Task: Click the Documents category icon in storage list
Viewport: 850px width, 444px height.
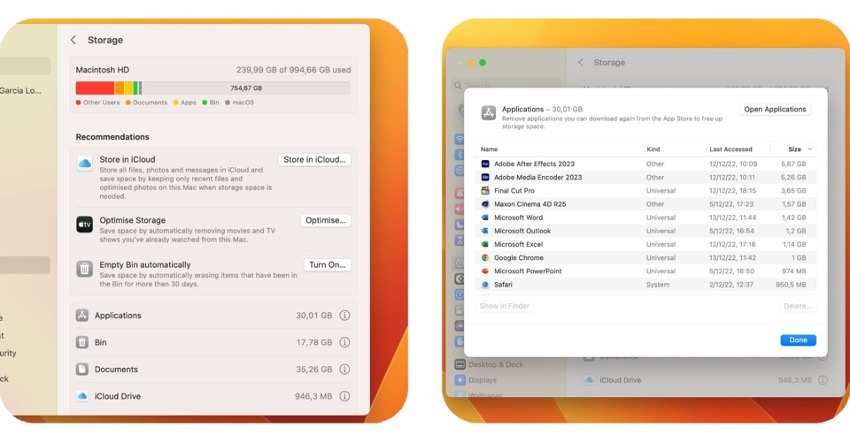Action: (x=82, y=369)
